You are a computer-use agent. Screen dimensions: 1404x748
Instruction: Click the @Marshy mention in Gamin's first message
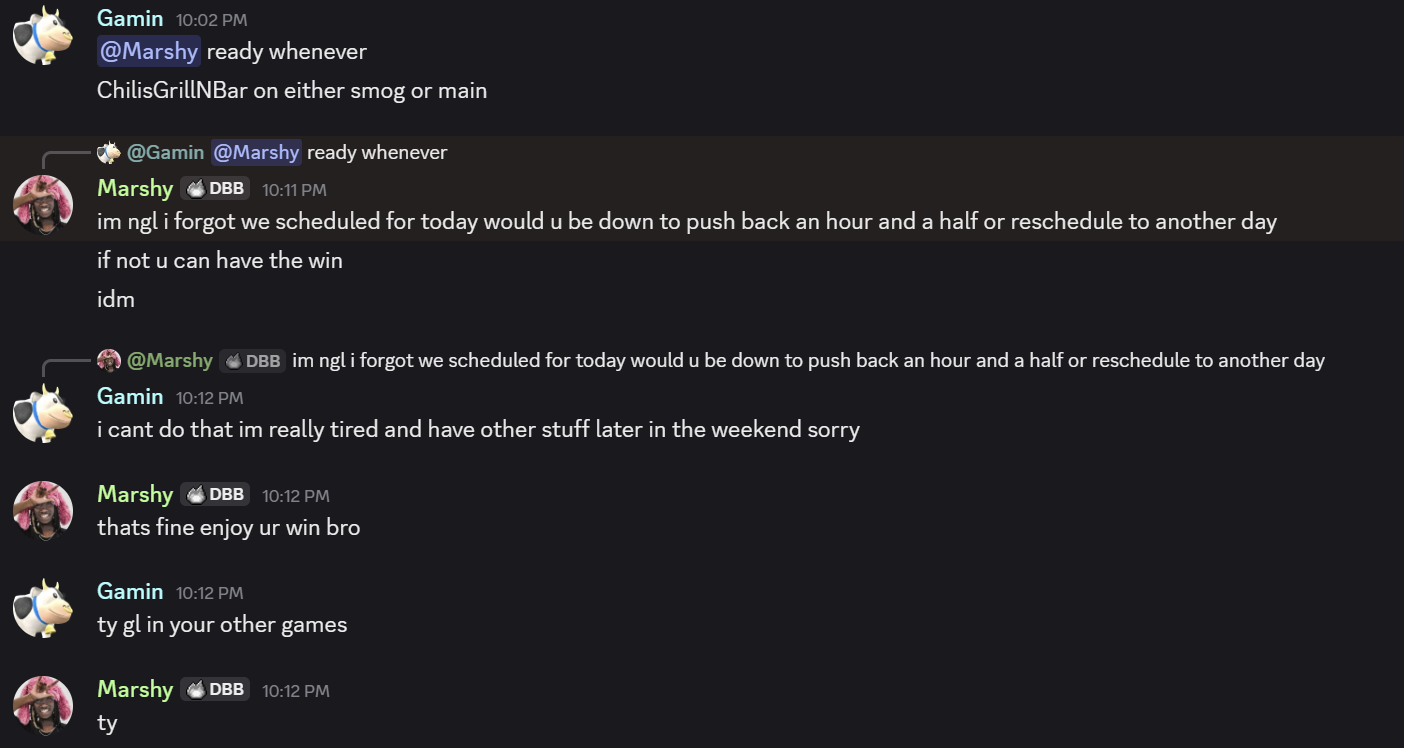149,51
